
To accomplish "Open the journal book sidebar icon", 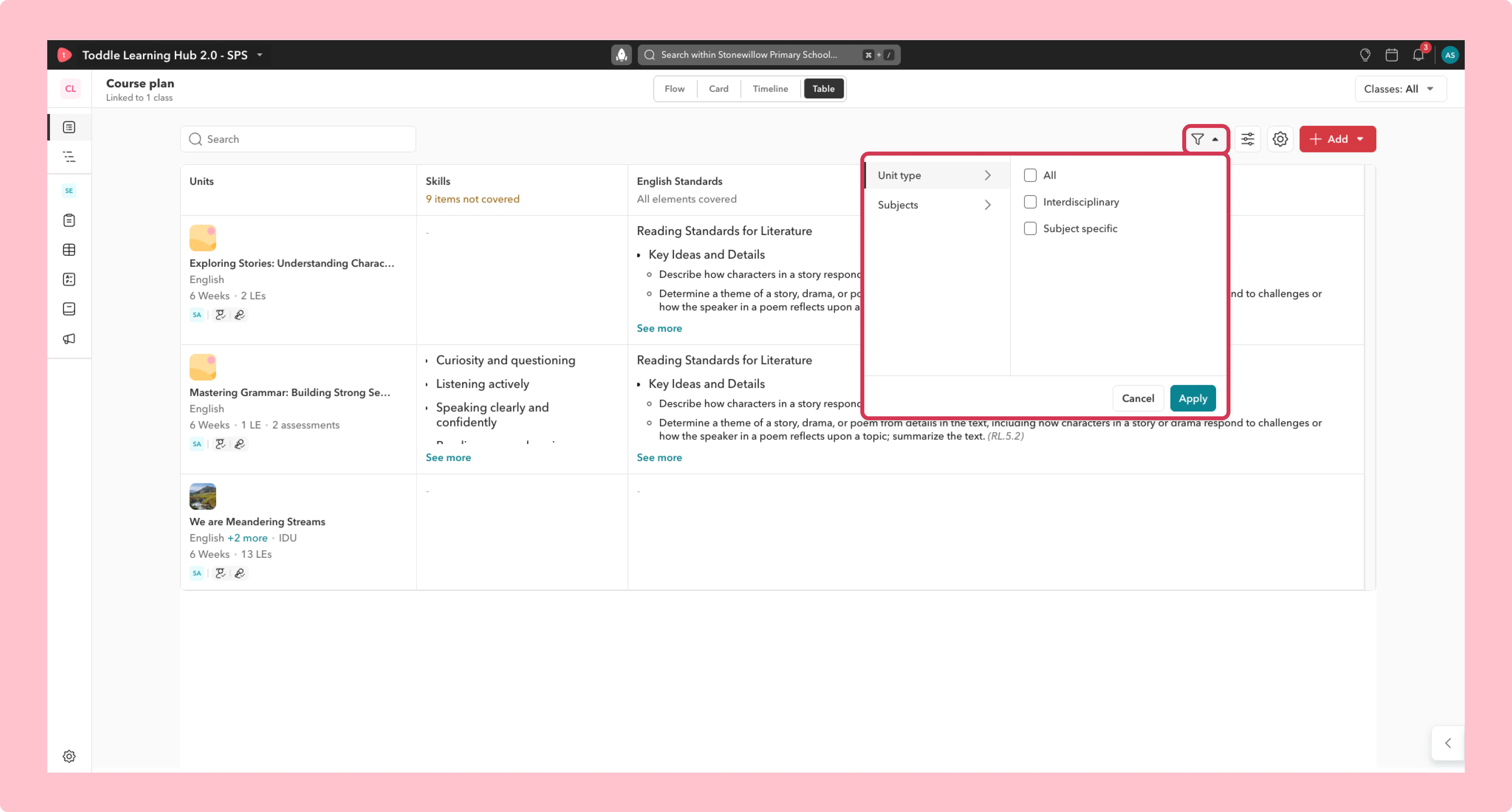I will [x=69, y=309].
